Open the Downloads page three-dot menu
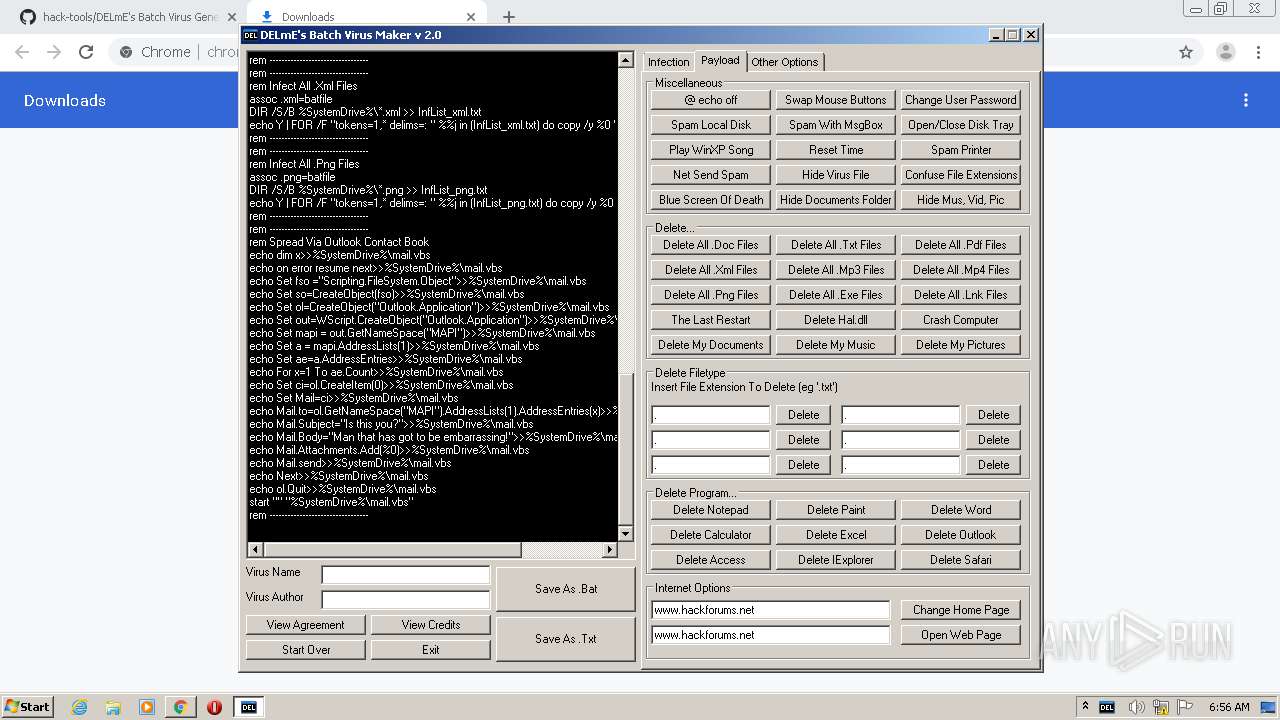The image size is (1280, 720). point(1246,100)
